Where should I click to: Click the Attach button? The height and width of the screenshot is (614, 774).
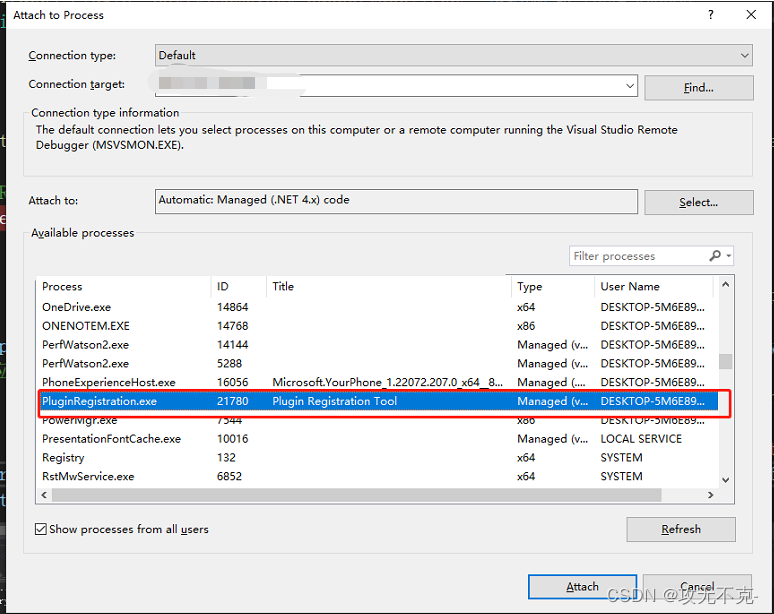point(582,586)
